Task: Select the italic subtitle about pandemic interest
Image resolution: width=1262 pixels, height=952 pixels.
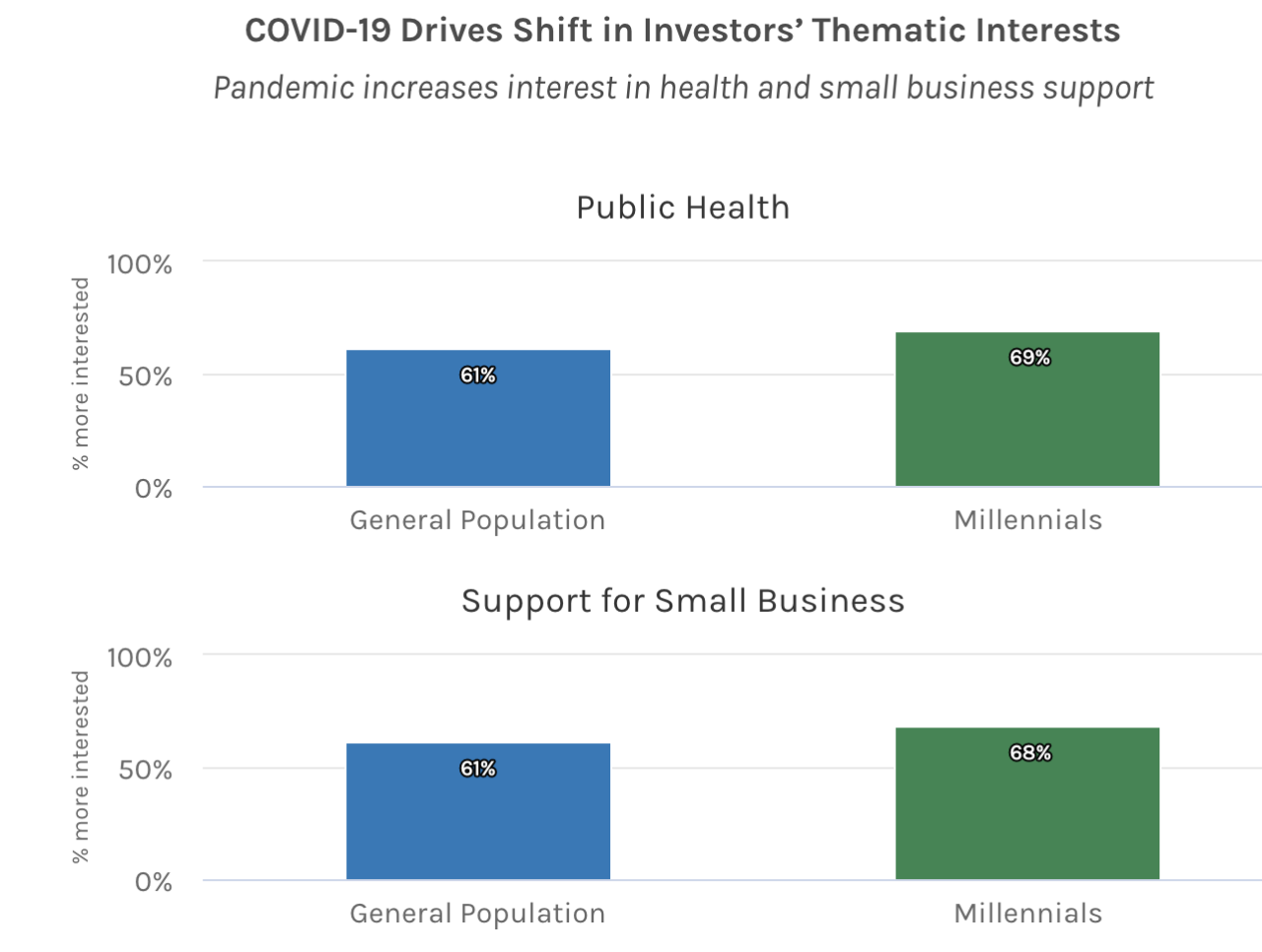Action: [683, 88]
